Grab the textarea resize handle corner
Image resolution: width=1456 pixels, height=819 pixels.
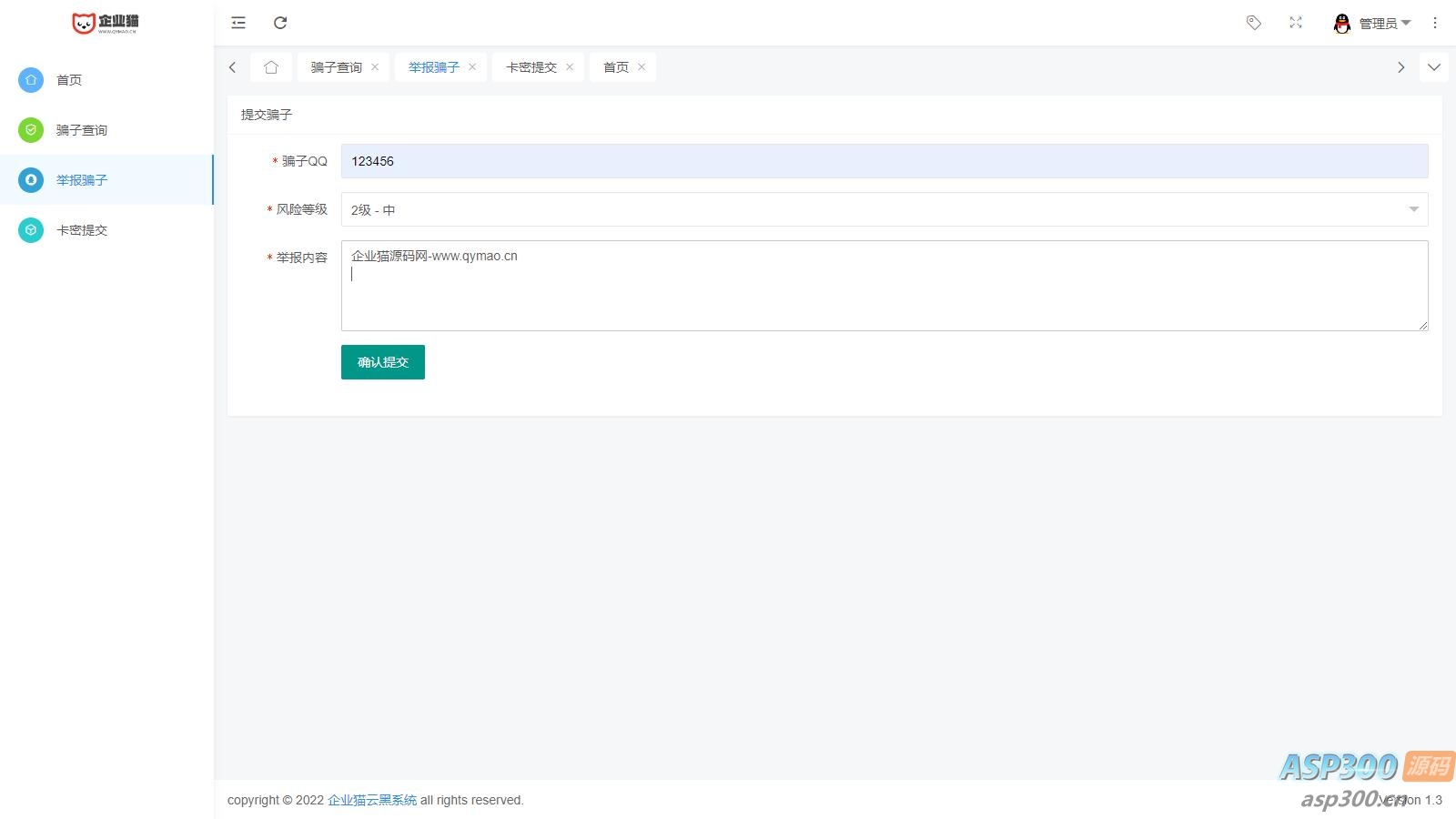click(1423, 326)
